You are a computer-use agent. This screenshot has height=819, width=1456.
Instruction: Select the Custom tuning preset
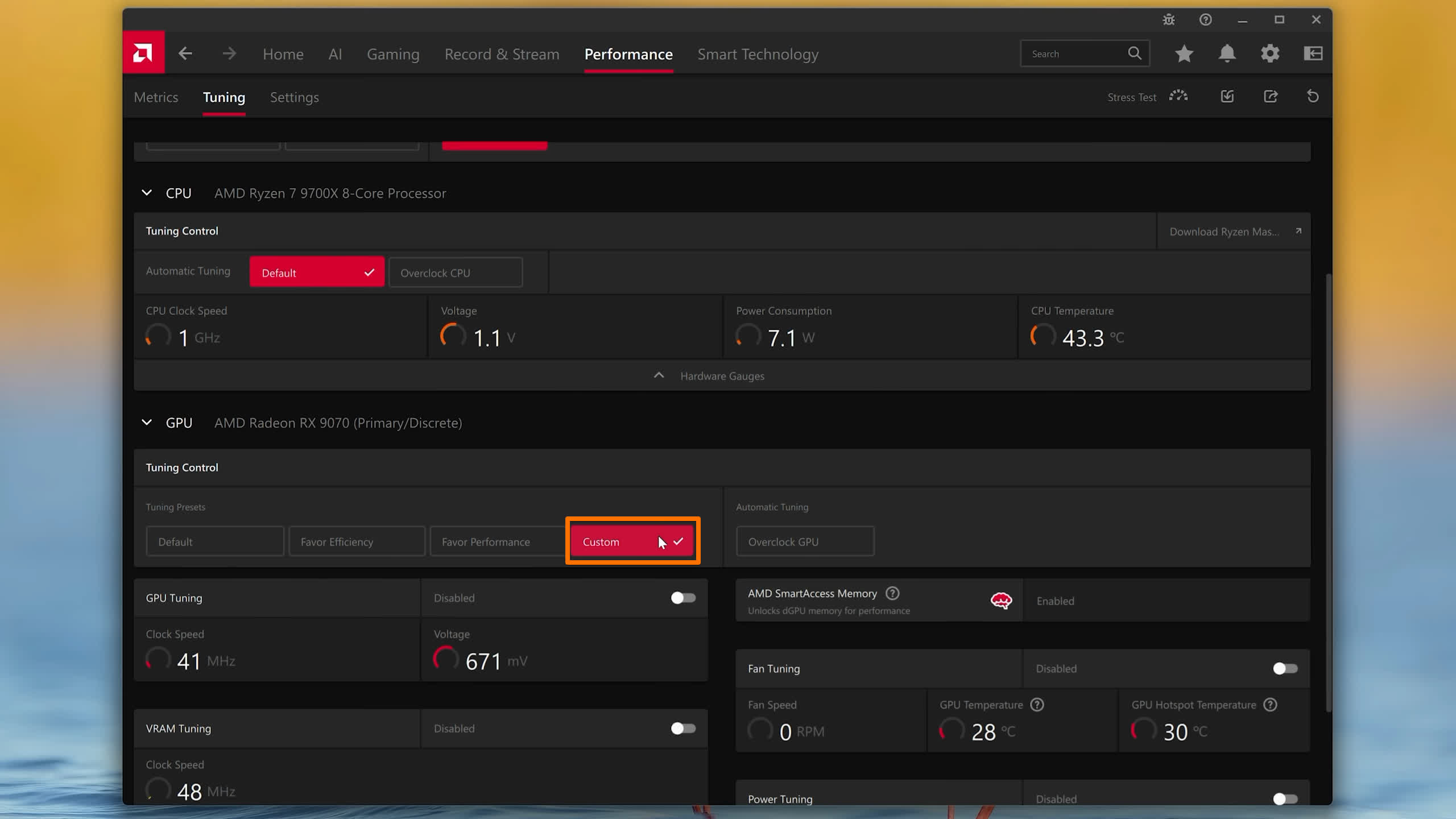coord(632,541)
